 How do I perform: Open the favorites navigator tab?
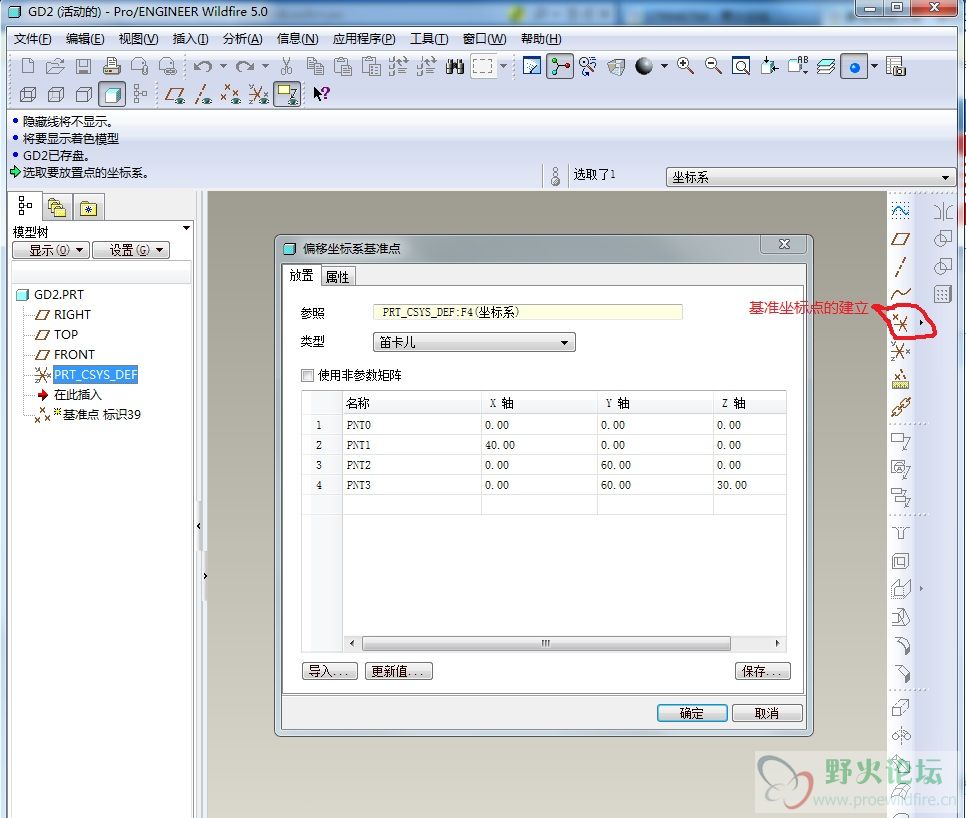[89, 208]
